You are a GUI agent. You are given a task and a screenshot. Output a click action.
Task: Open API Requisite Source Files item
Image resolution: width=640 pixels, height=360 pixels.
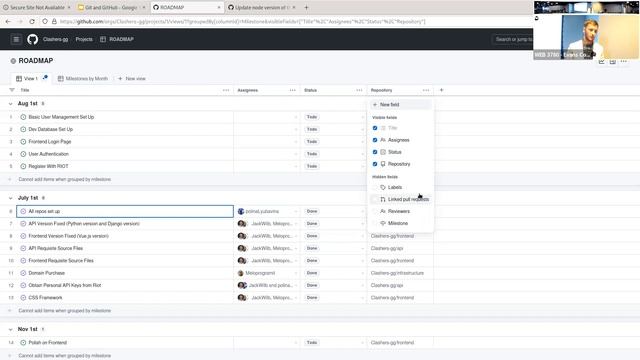click(x=56, y=248)
